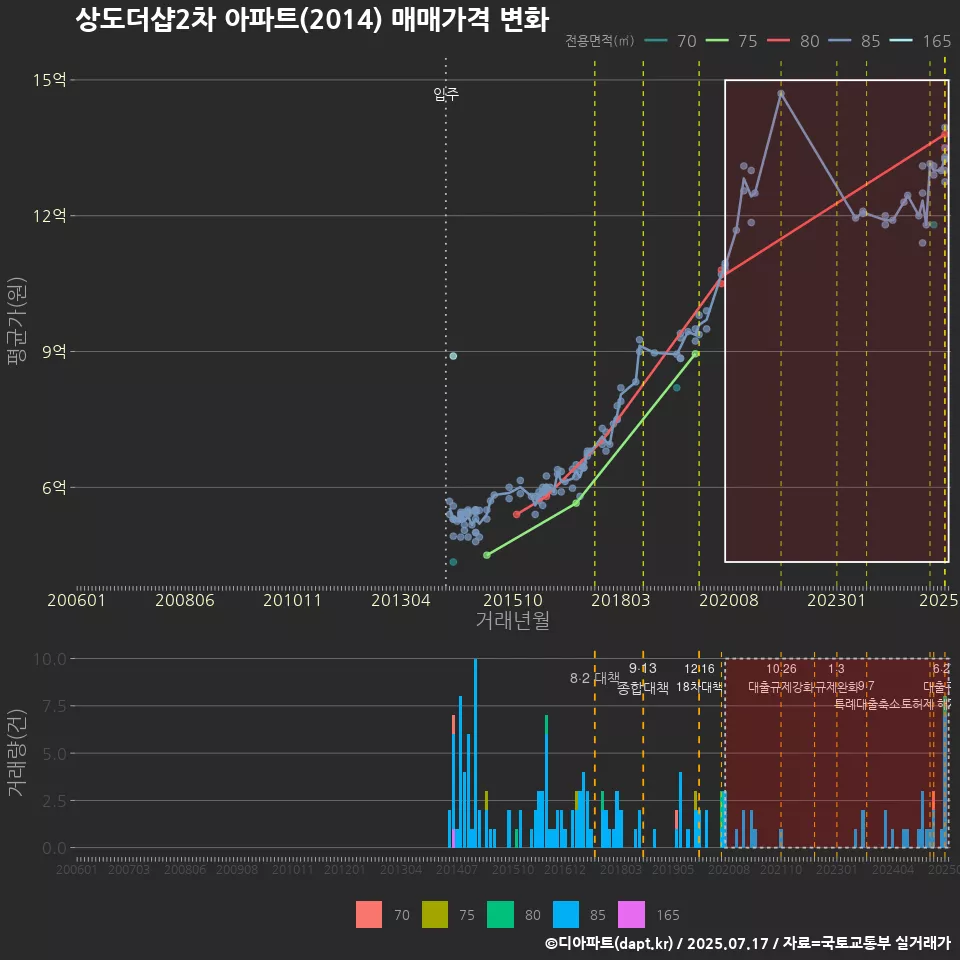Click the first point of the green 75 line
The height and width of the screenshot is (960, 960).
click(x=487, y=555)
